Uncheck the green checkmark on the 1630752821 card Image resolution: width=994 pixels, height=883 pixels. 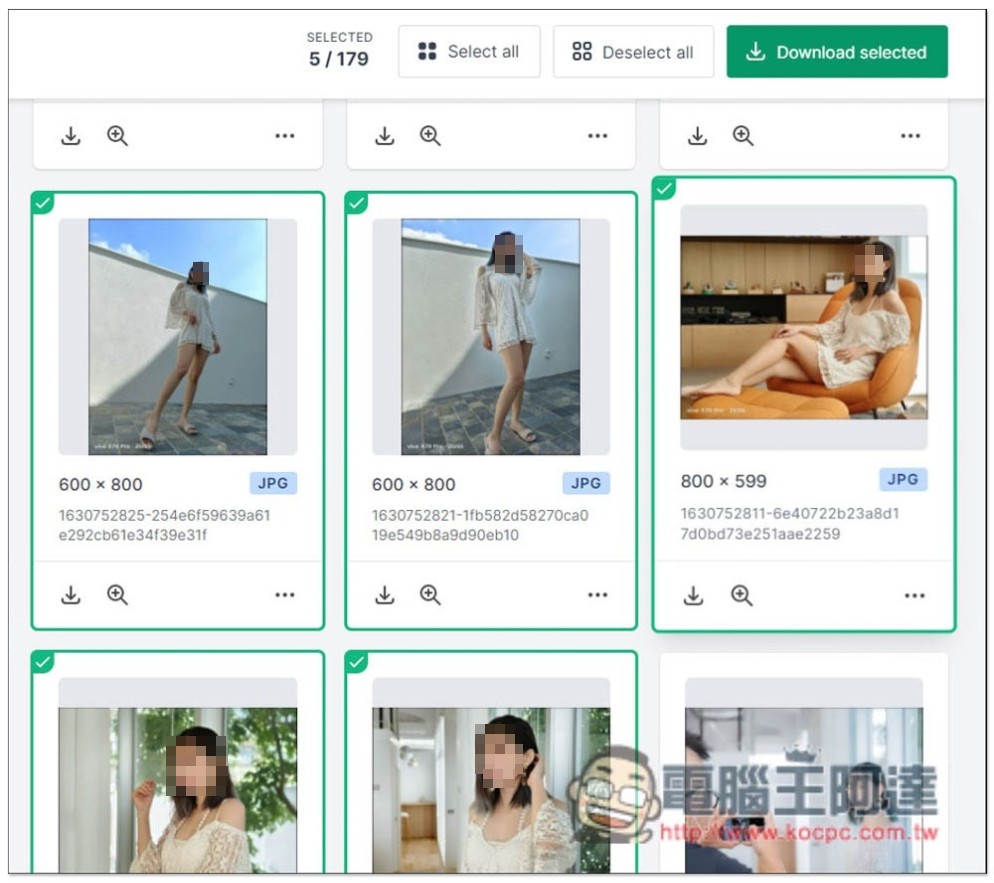click(356, 203)
